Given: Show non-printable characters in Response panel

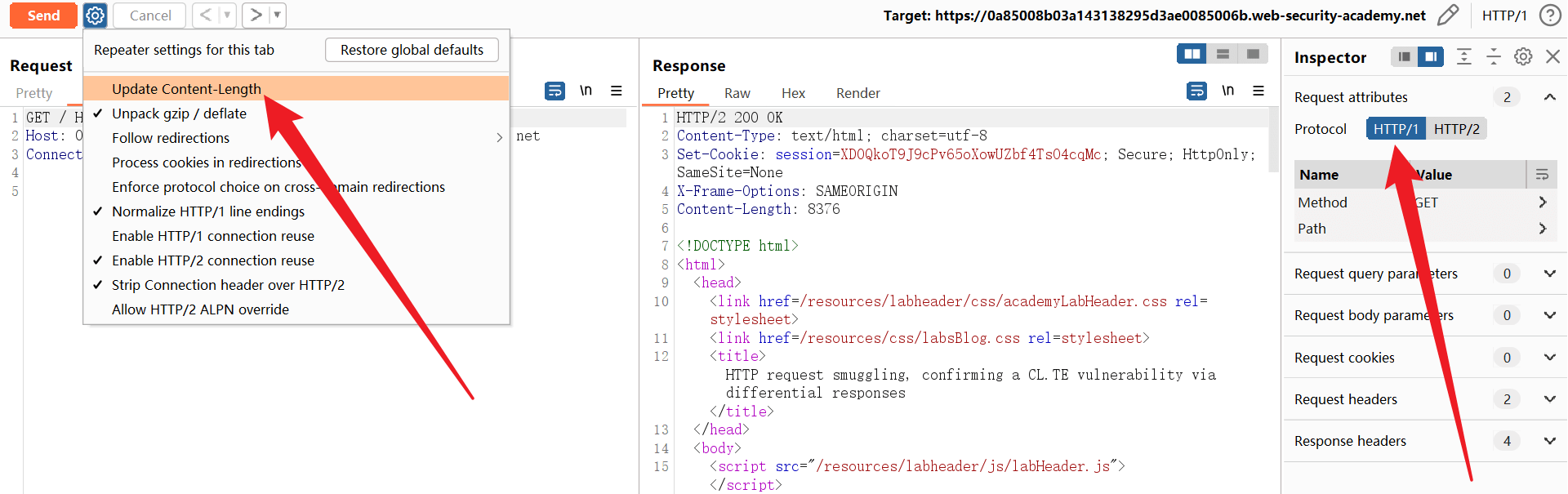Looking at the screenshot, I should (x=1227, y=91).
